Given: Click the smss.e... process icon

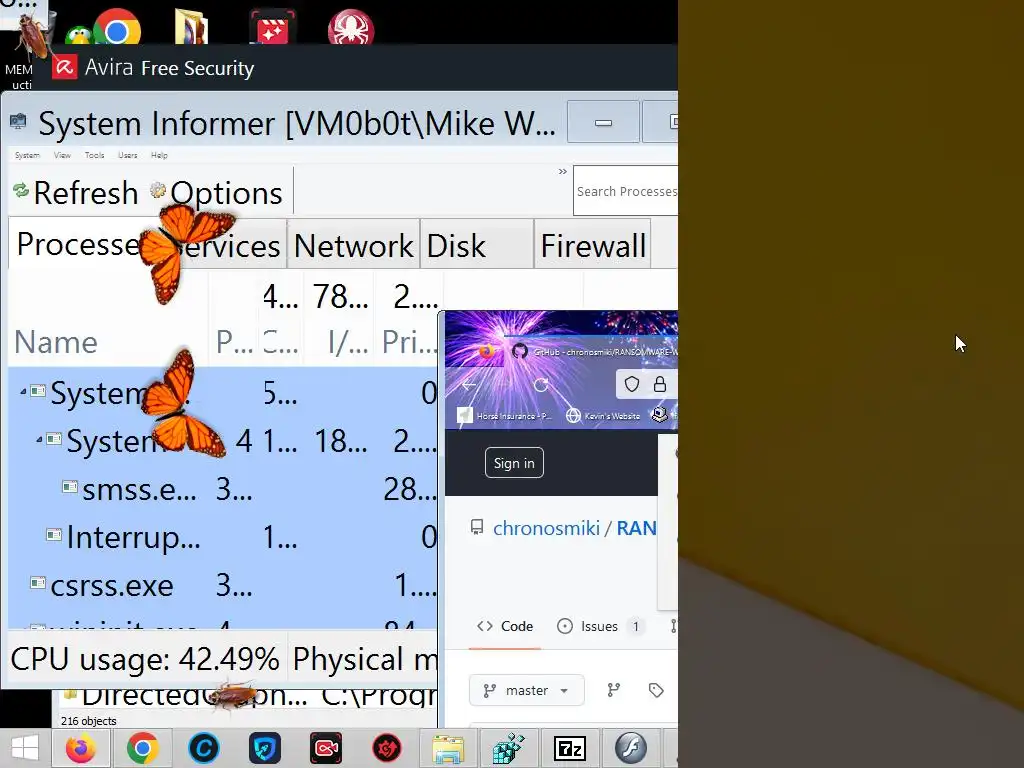Looking at the screenshot, I should pyautogui.click(x=70, y=487).
